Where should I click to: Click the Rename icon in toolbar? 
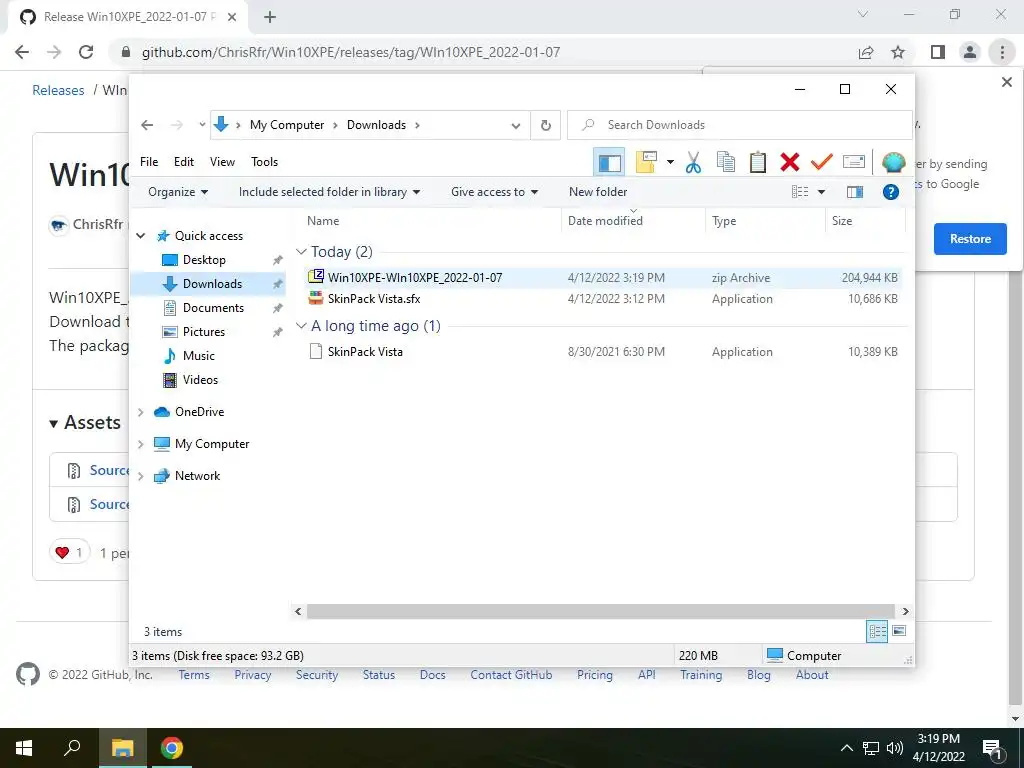click(854, 161)
